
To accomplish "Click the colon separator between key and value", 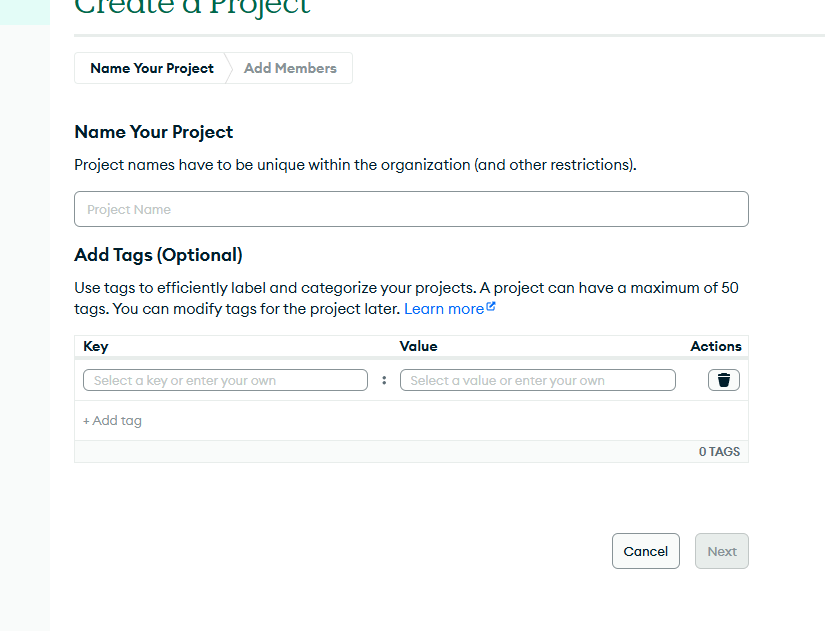I will pos(384,380).
